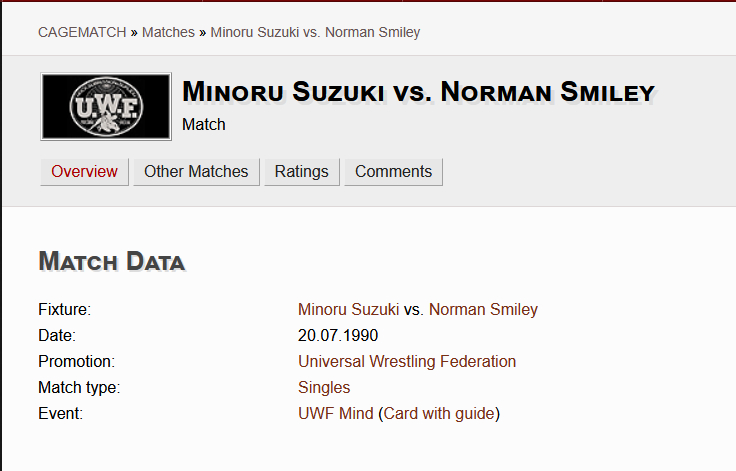Click the Event field label

(60, 414)
